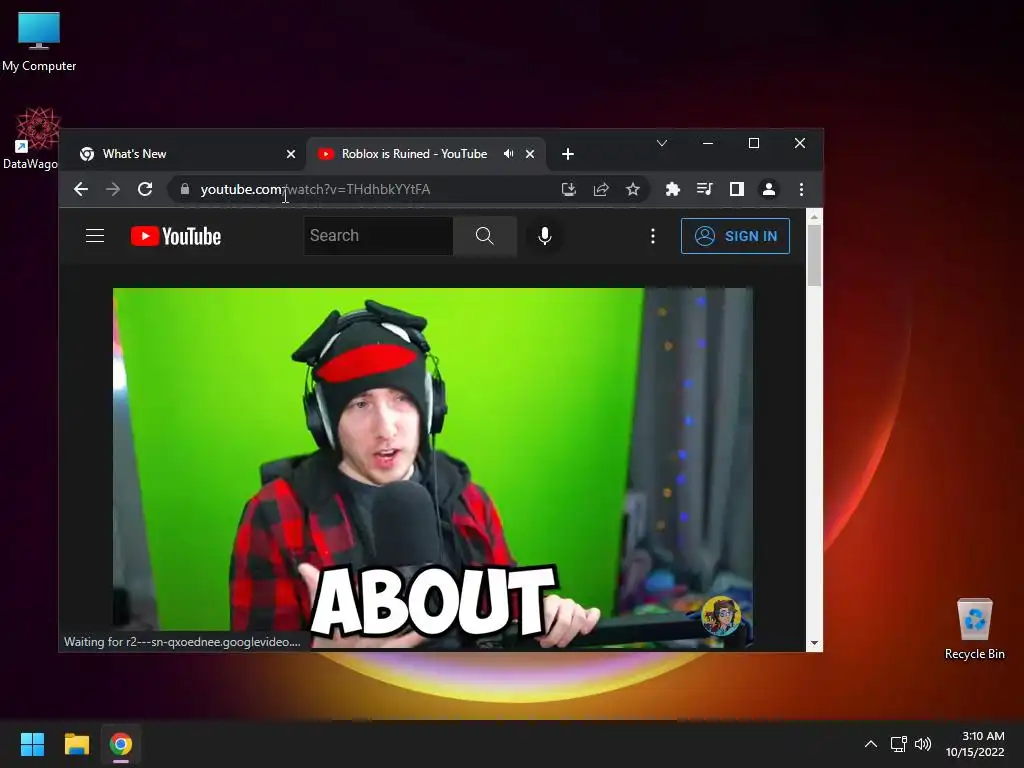Screen dimensions: 1024x768
Task: View site information via the lock icon
Action: tap(185, 189)
